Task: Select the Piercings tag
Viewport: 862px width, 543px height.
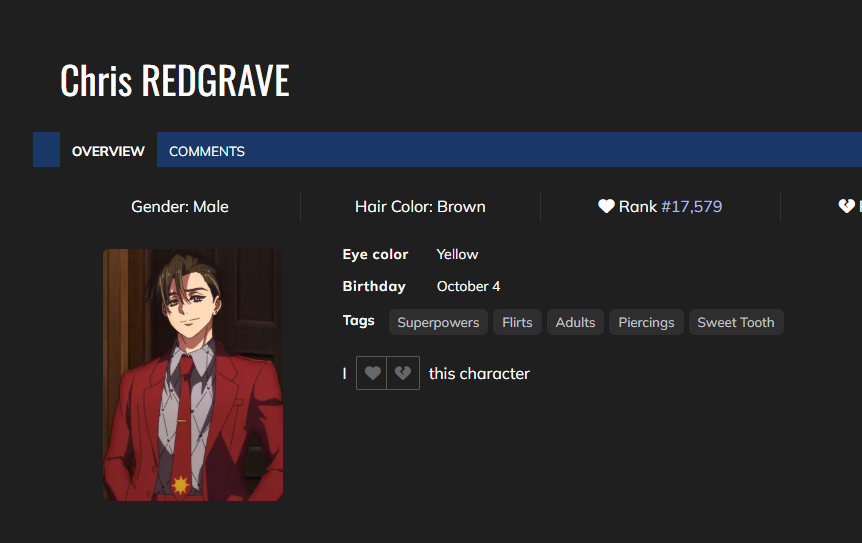Action: coord(646,322)
